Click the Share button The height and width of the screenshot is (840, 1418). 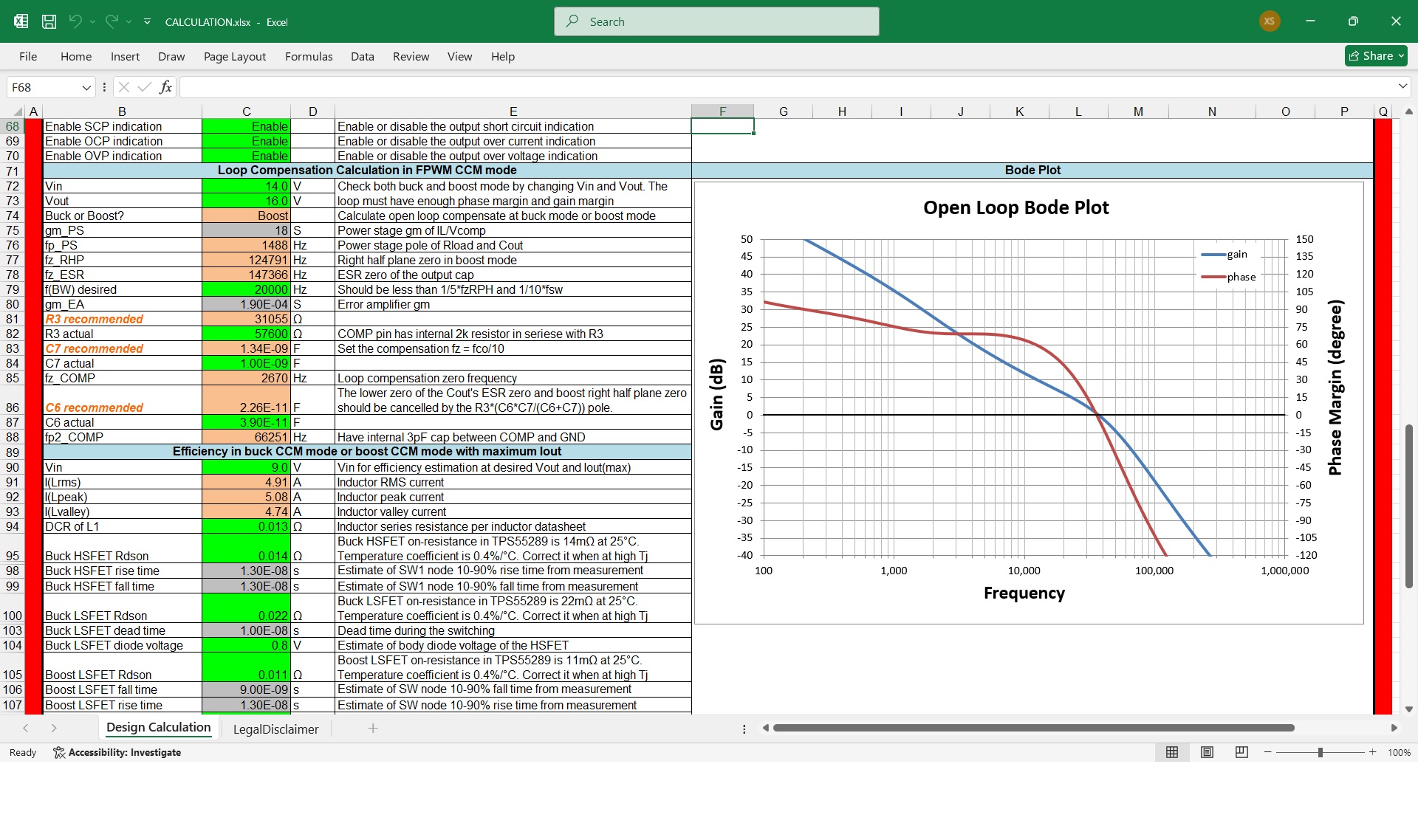[x=1375, y=55]
